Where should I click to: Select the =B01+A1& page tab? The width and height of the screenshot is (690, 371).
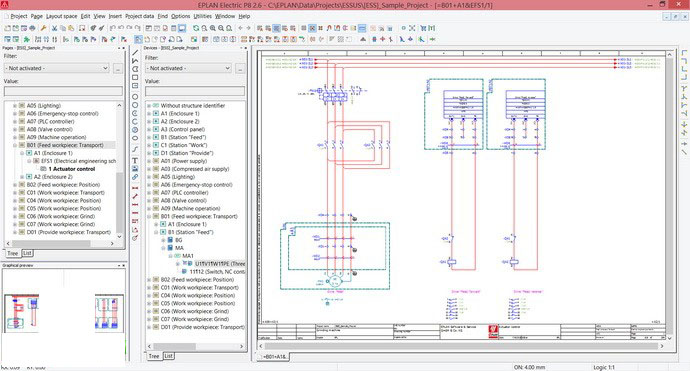click(x=275, y=356)
